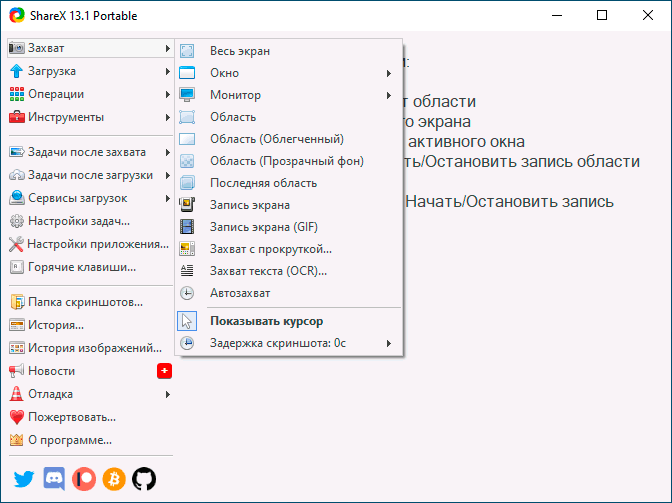Expand the Монитор submenu arrow

pyautogui.click(x=389, y=95)
